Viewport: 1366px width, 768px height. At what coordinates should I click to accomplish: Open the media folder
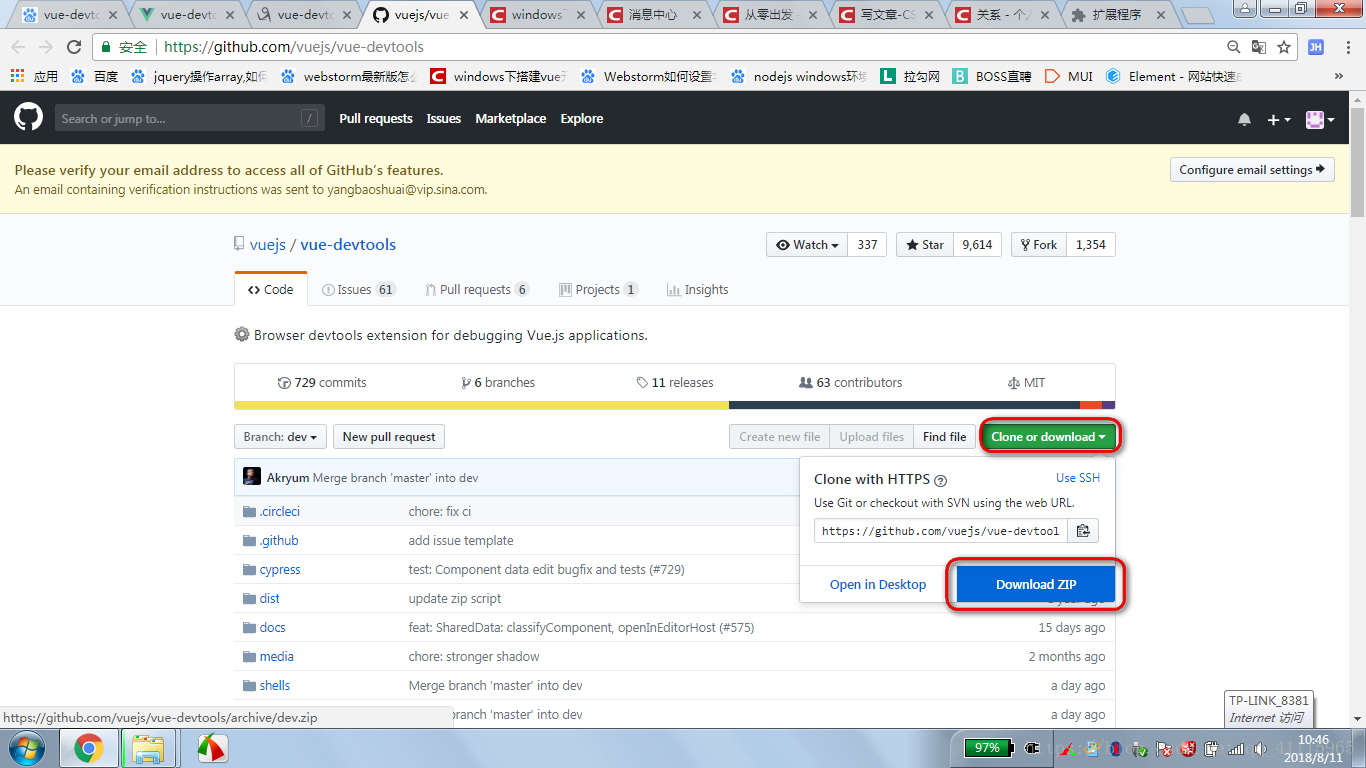coord(276,656)
